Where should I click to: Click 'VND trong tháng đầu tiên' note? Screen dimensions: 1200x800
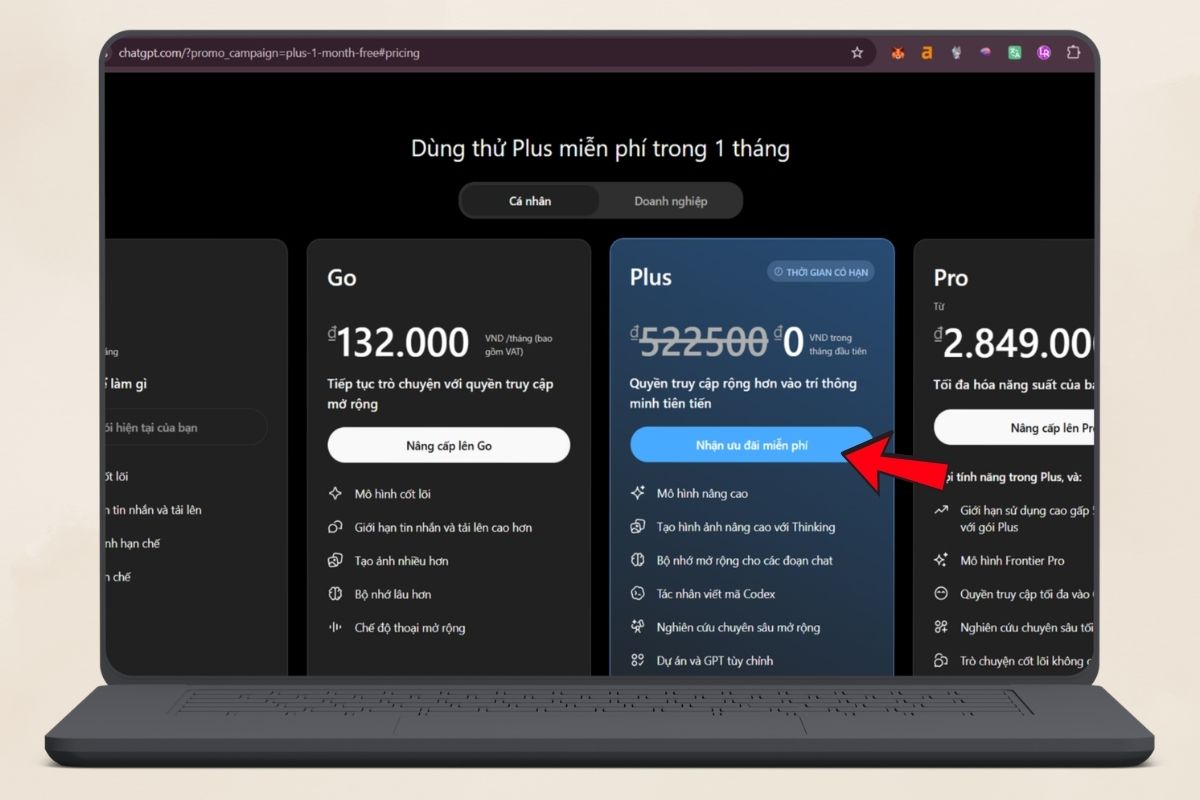click(838, 344)
